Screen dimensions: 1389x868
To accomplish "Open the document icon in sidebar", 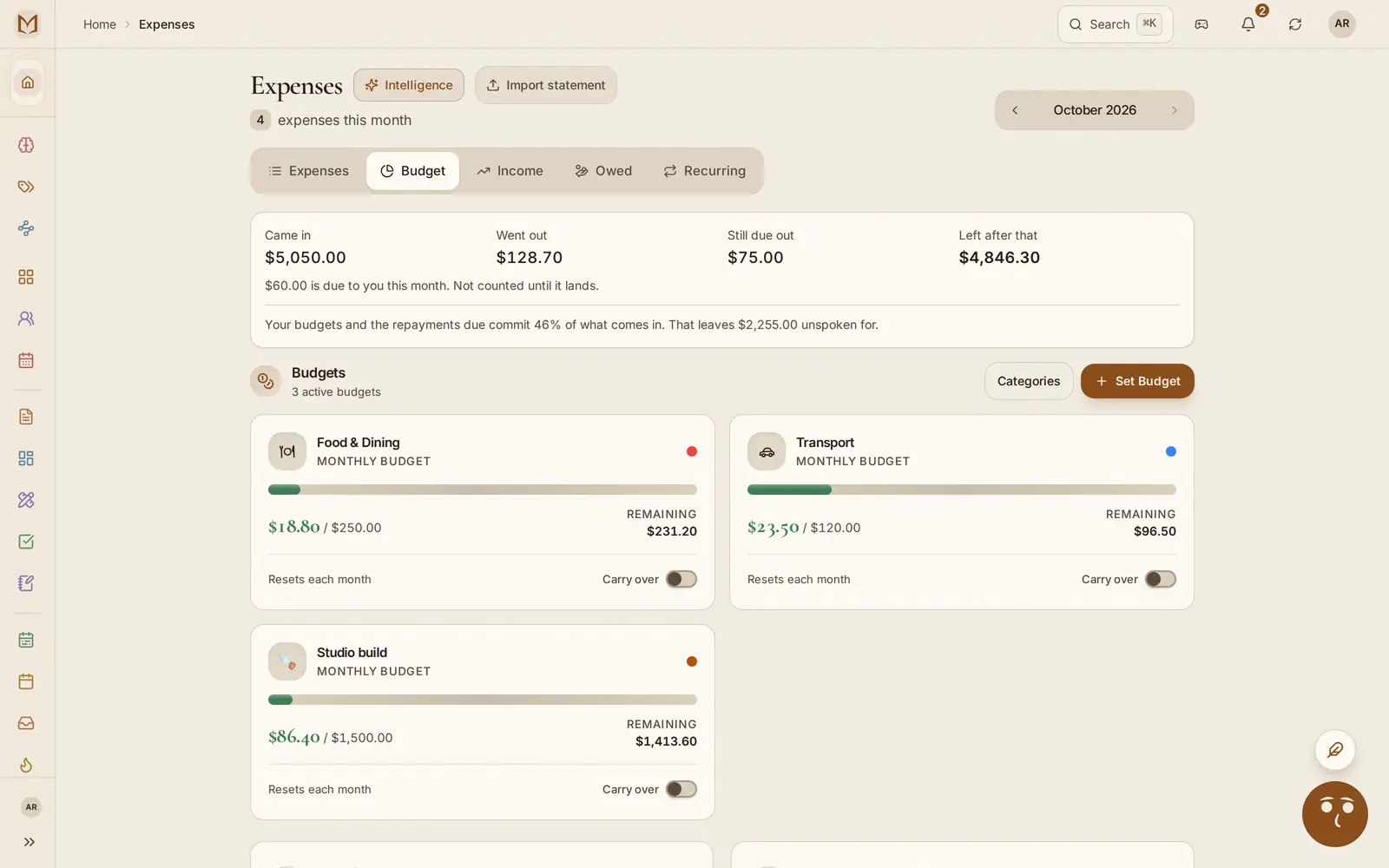I will pos(26,417).
